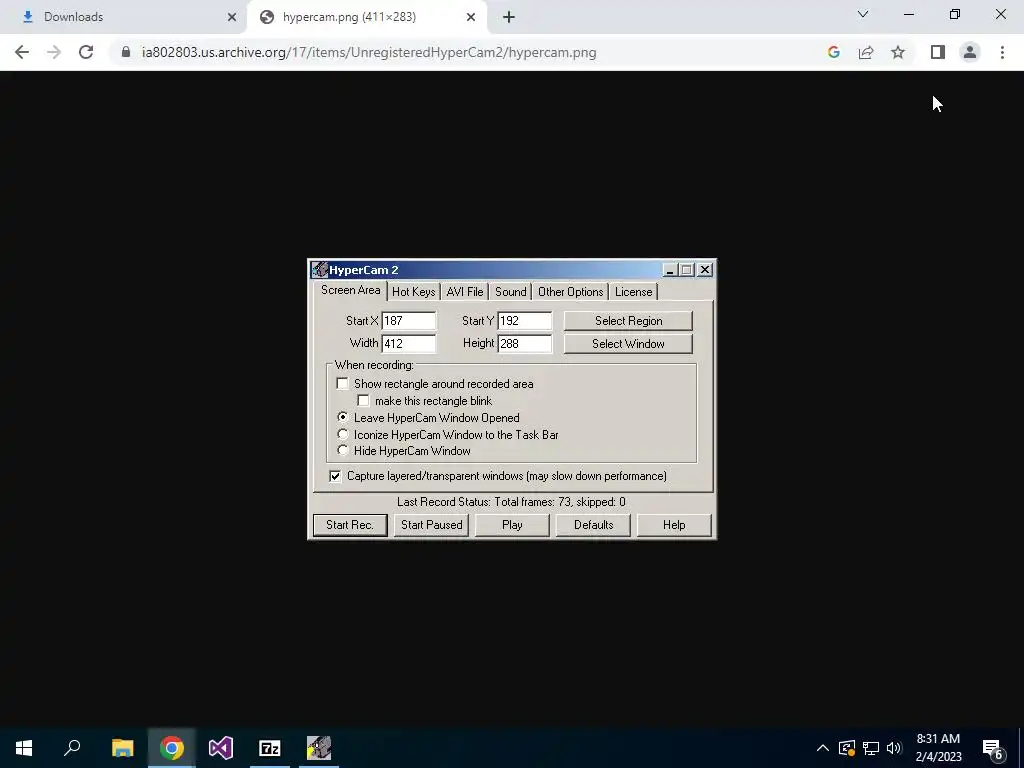Click the Start Y field
The width and height of the screenshot is (1024, 768).
pyautogui.click(x=525, y=321)
